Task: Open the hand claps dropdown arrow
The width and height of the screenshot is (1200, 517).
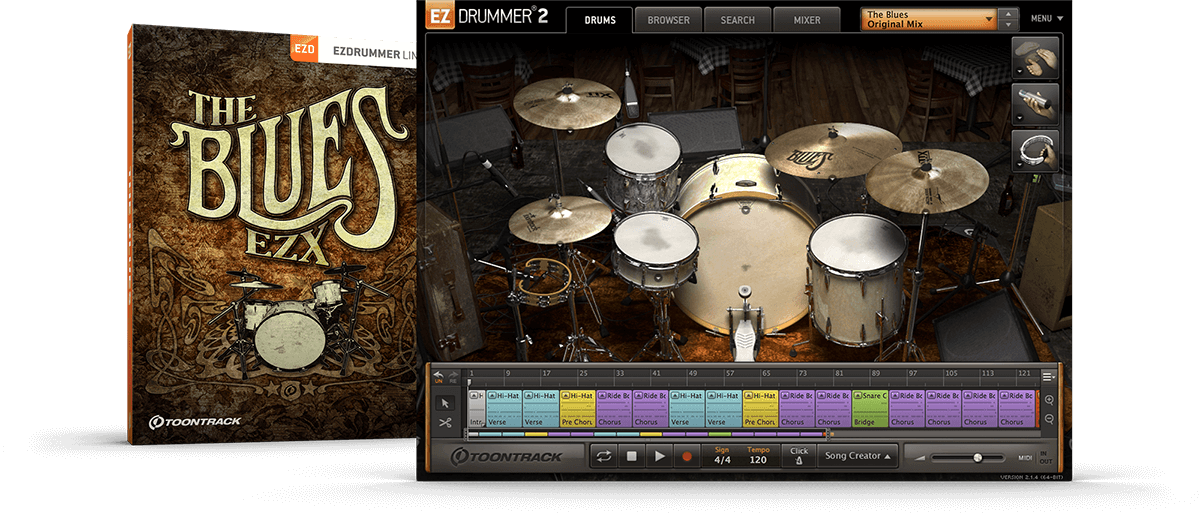Action: coord(1019,73)
